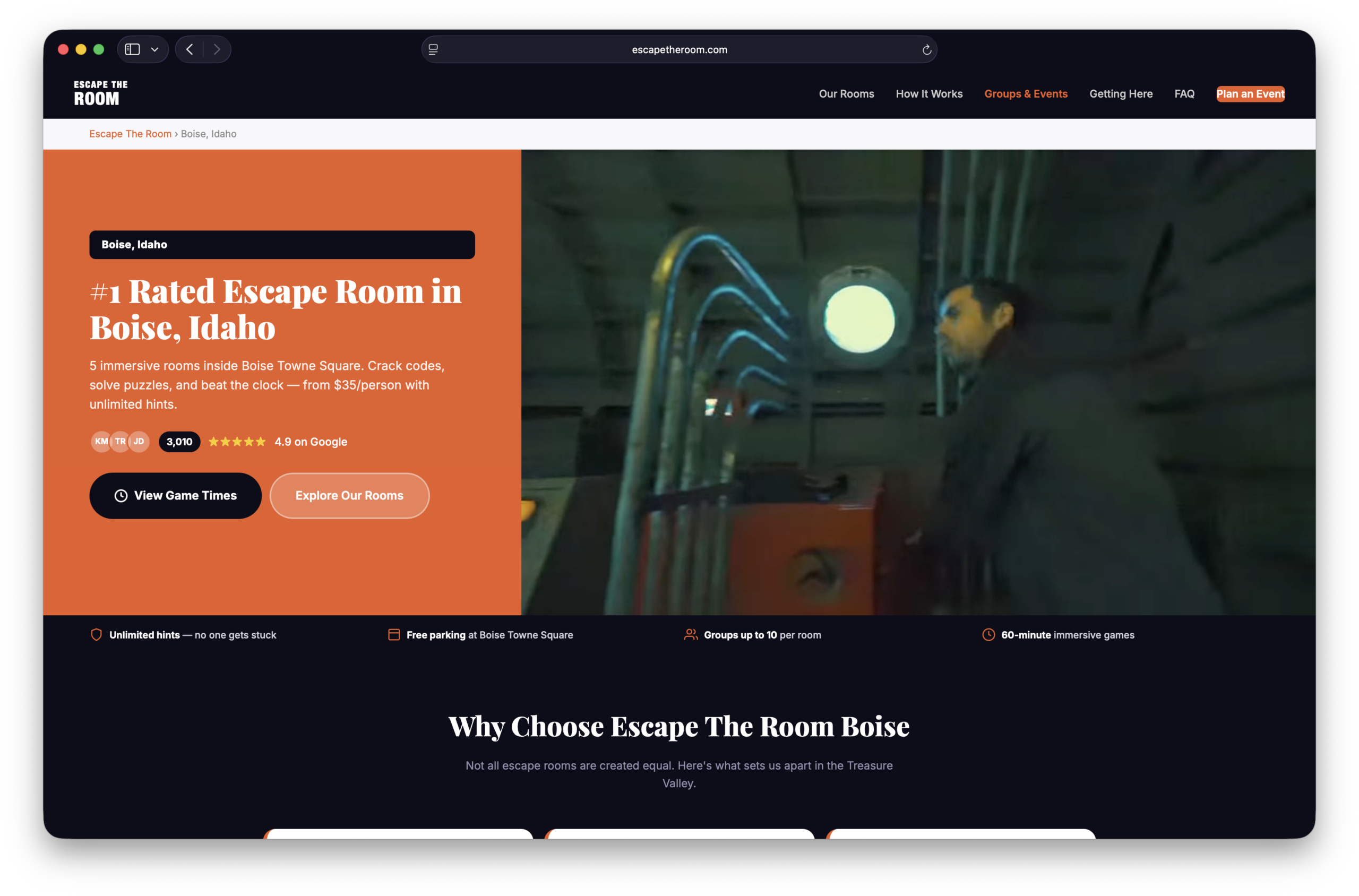Screen dimensions: 1359x896
Task: Open the FAQ nav item
Action: (1184, 94)
